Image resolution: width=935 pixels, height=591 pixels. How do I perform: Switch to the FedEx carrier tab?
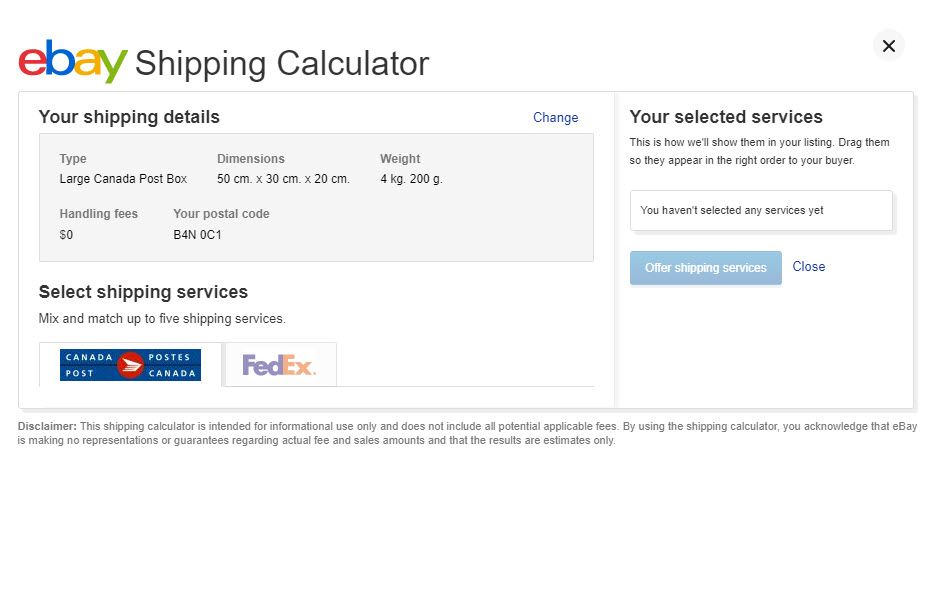point(279,365)
